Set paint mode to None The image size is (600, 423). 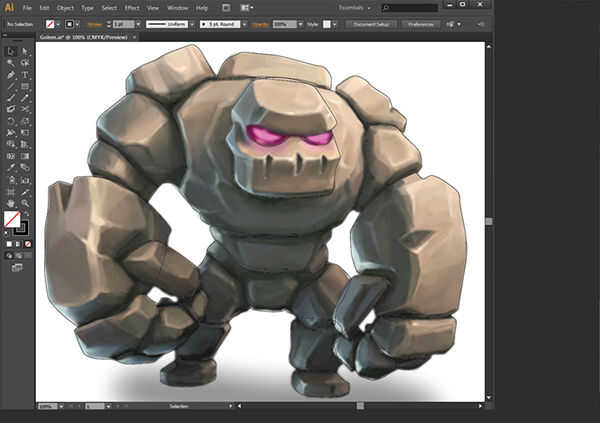click(28, 244)
